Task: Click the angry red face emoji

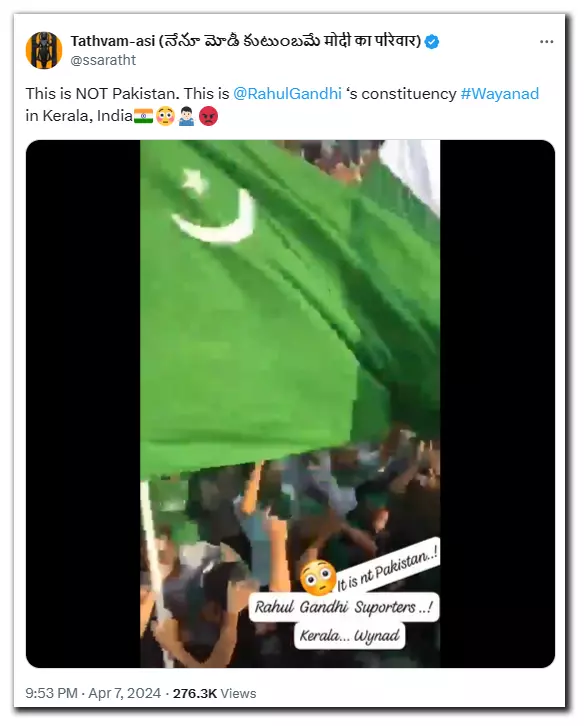Action: coord(208,116)
